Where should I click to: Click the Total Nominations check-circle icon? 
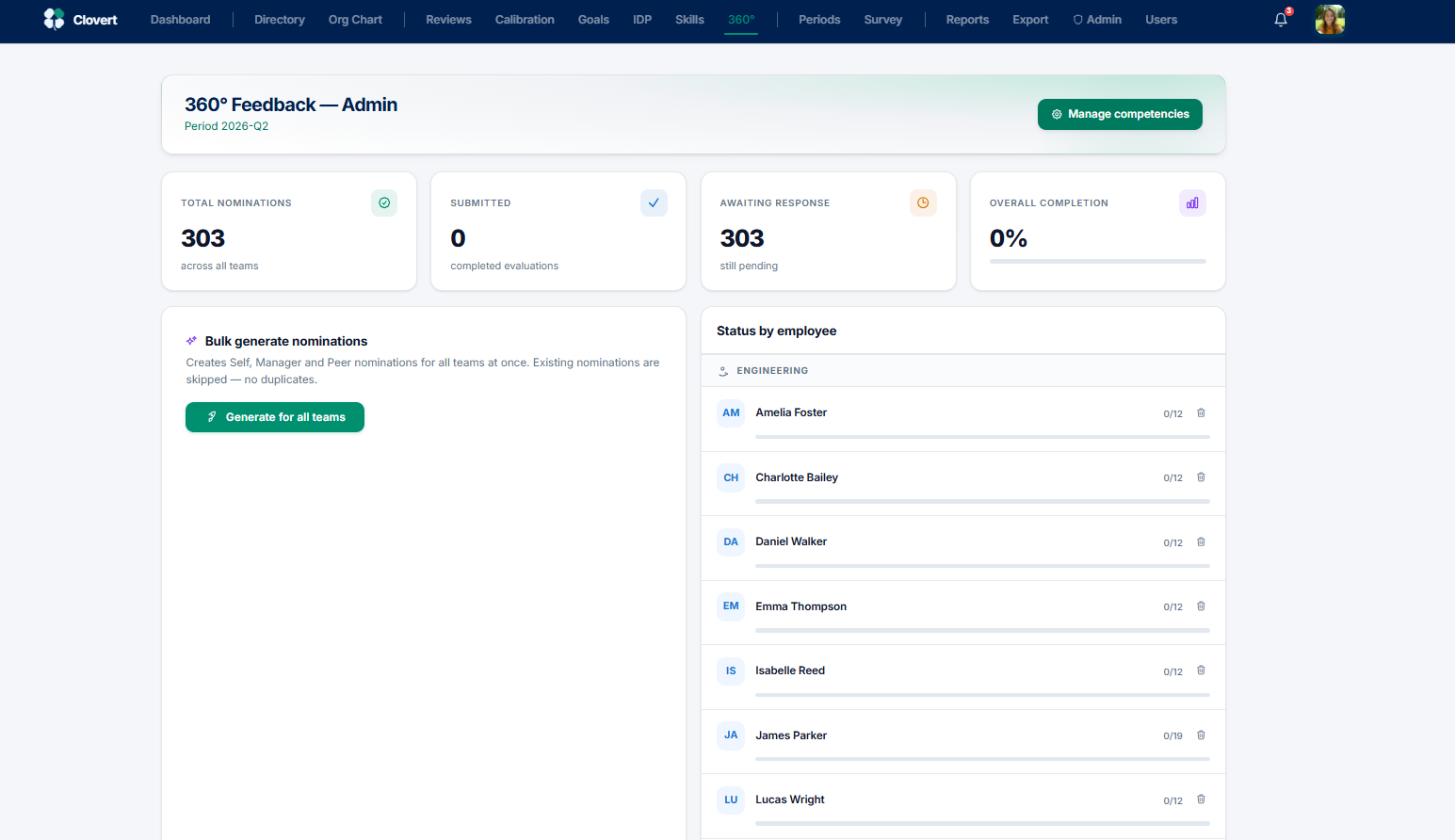[384, 202]
